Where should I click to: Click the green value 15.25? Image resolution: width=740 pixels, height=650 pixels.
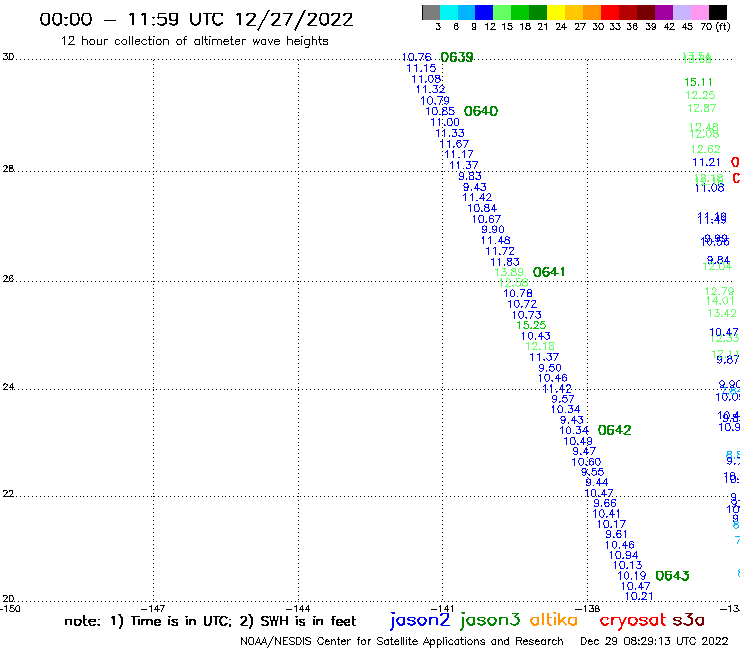point(531,325)
